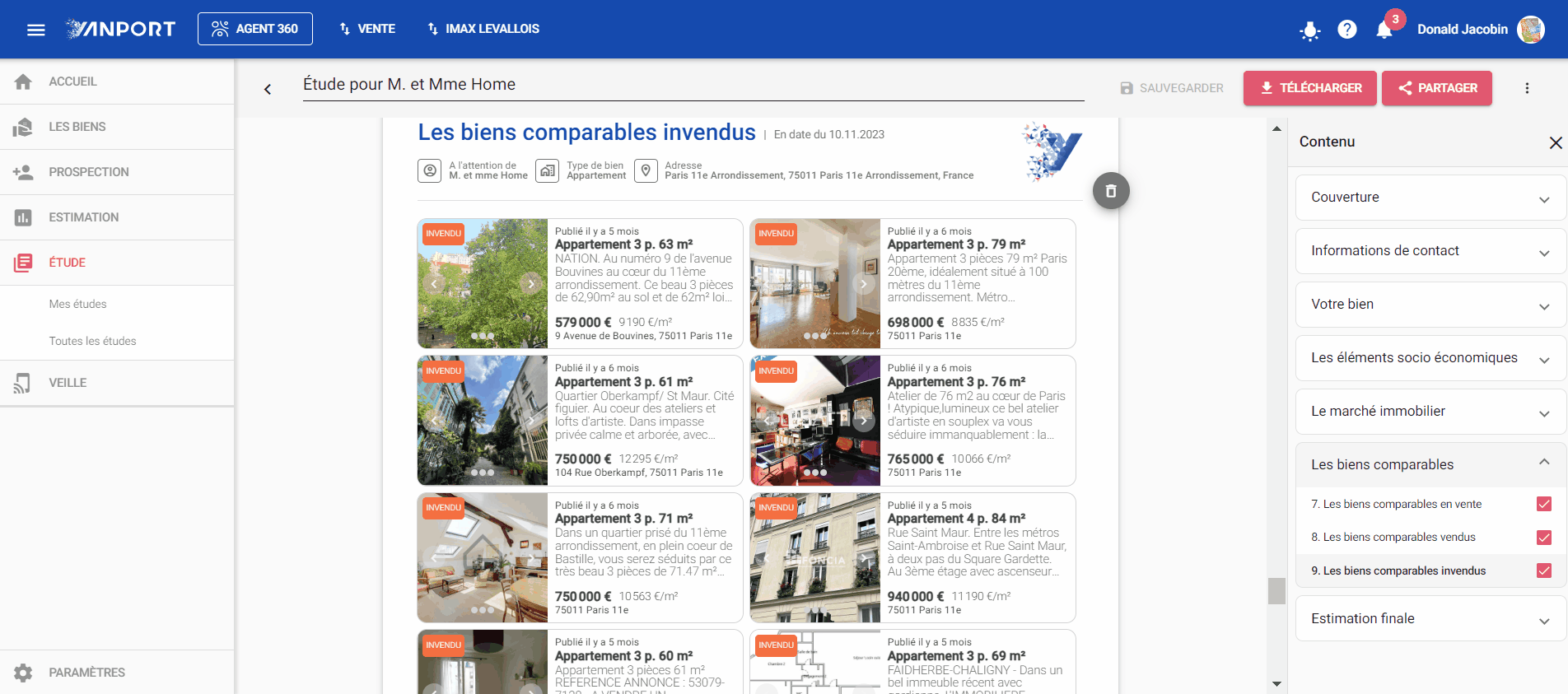Open the 71 m² apartment photo
This screenshot has width=1568, height=694.
(x=483, y=558)
